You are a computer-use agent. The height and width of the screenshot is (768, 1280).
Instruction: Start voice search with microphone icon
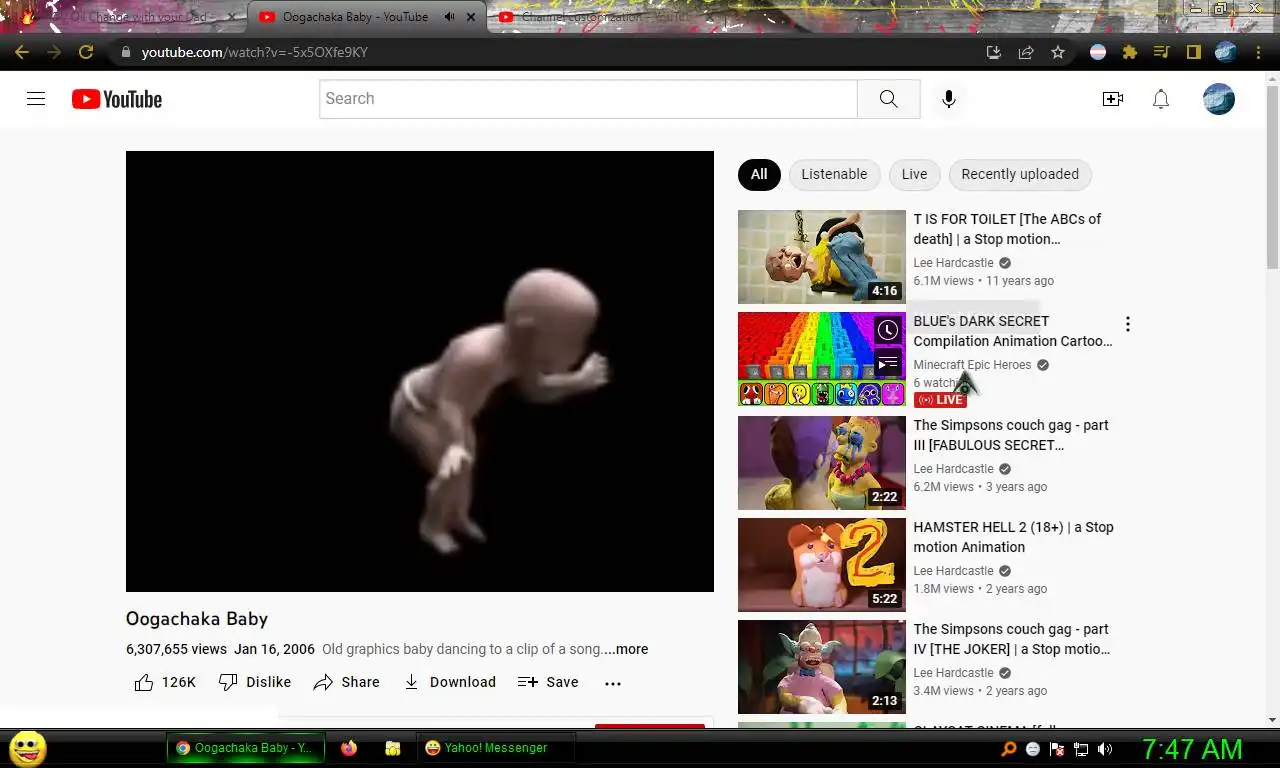(948, 99)
